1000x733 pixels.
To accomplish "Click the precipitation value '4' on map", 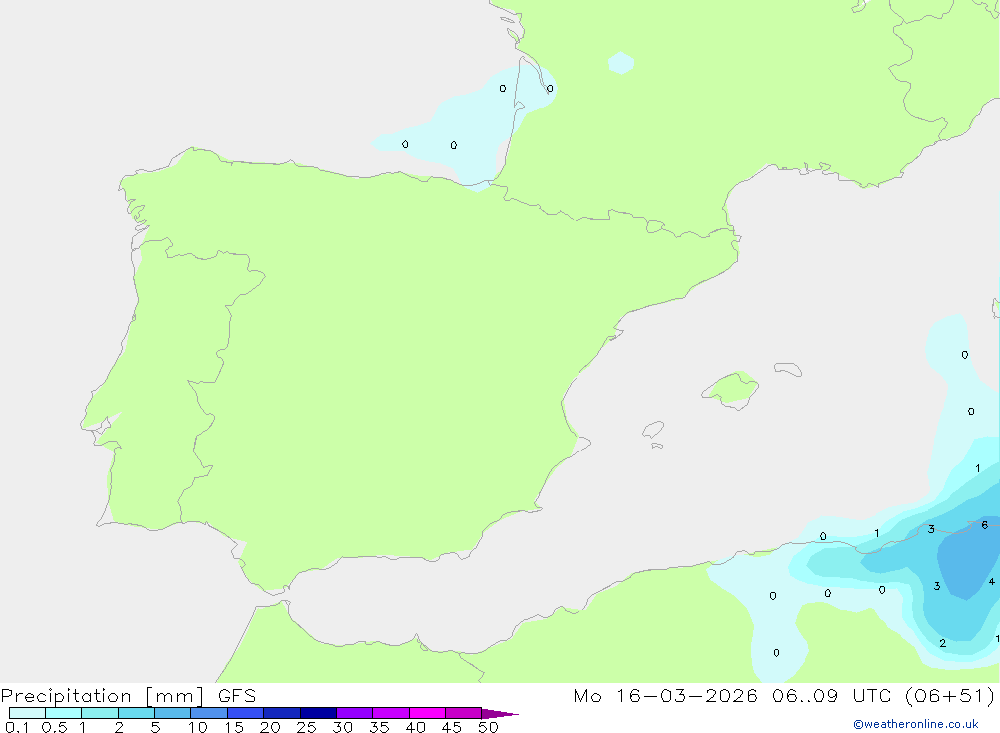I will (992, 582).
